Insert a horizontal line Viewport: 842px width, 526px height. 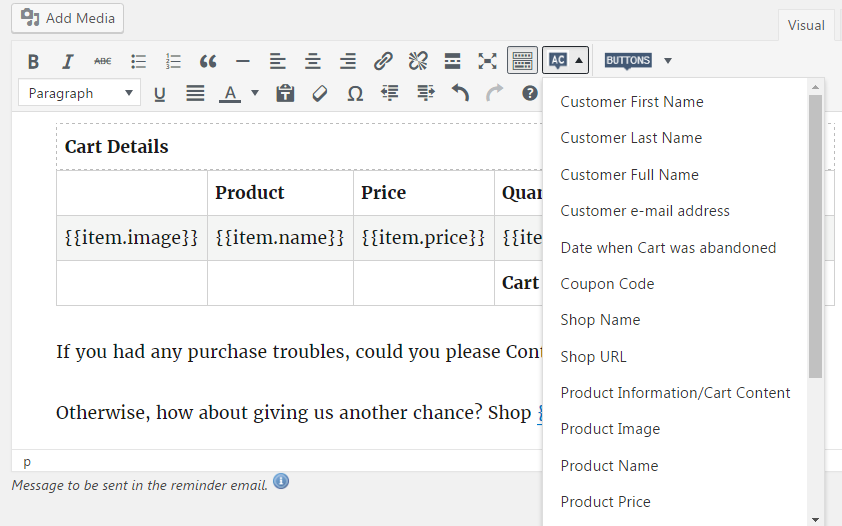[x=243, y=61]
